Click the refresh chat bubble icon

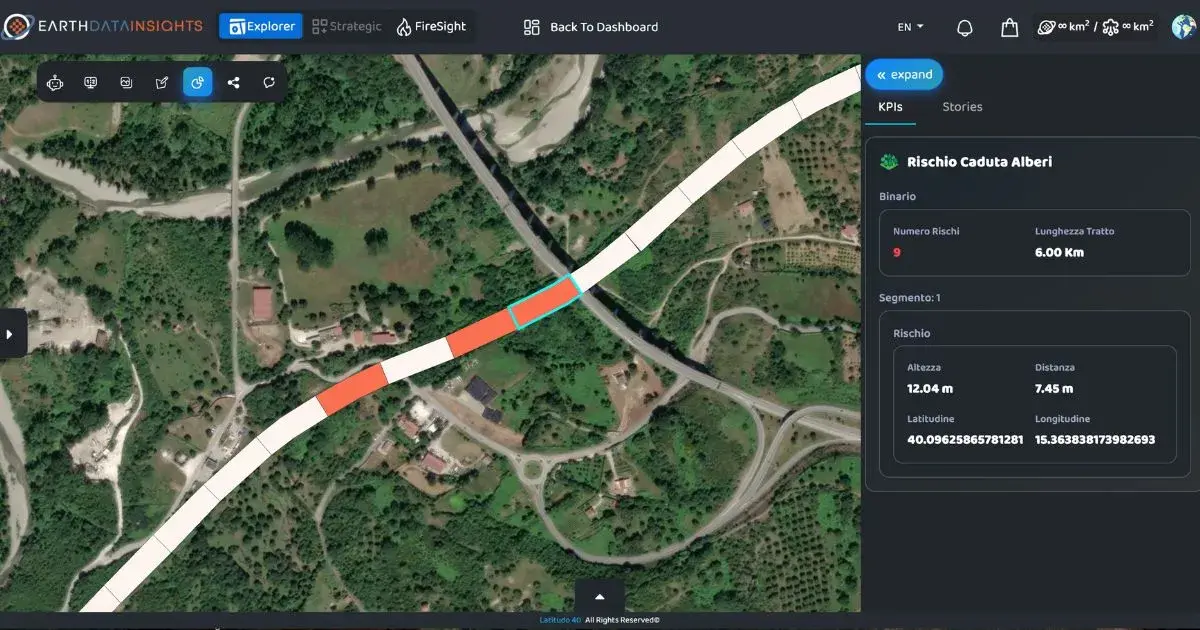[x=269, y=83]
